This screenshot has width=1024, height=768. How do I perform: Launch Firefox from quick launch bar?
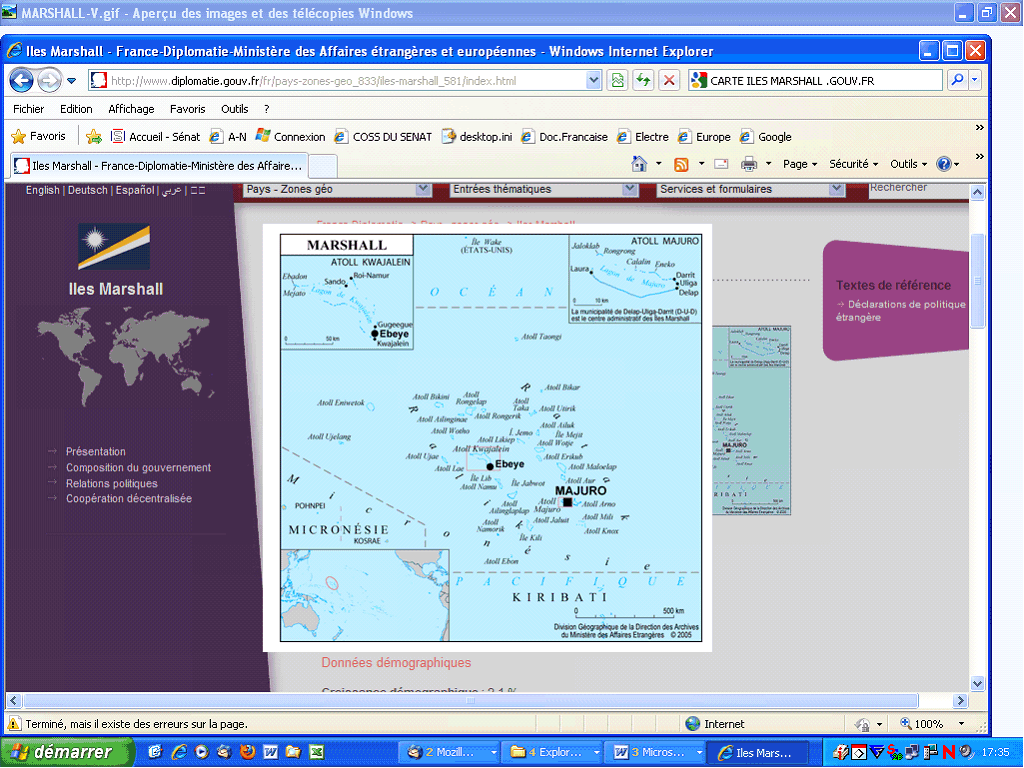point(247,752)
